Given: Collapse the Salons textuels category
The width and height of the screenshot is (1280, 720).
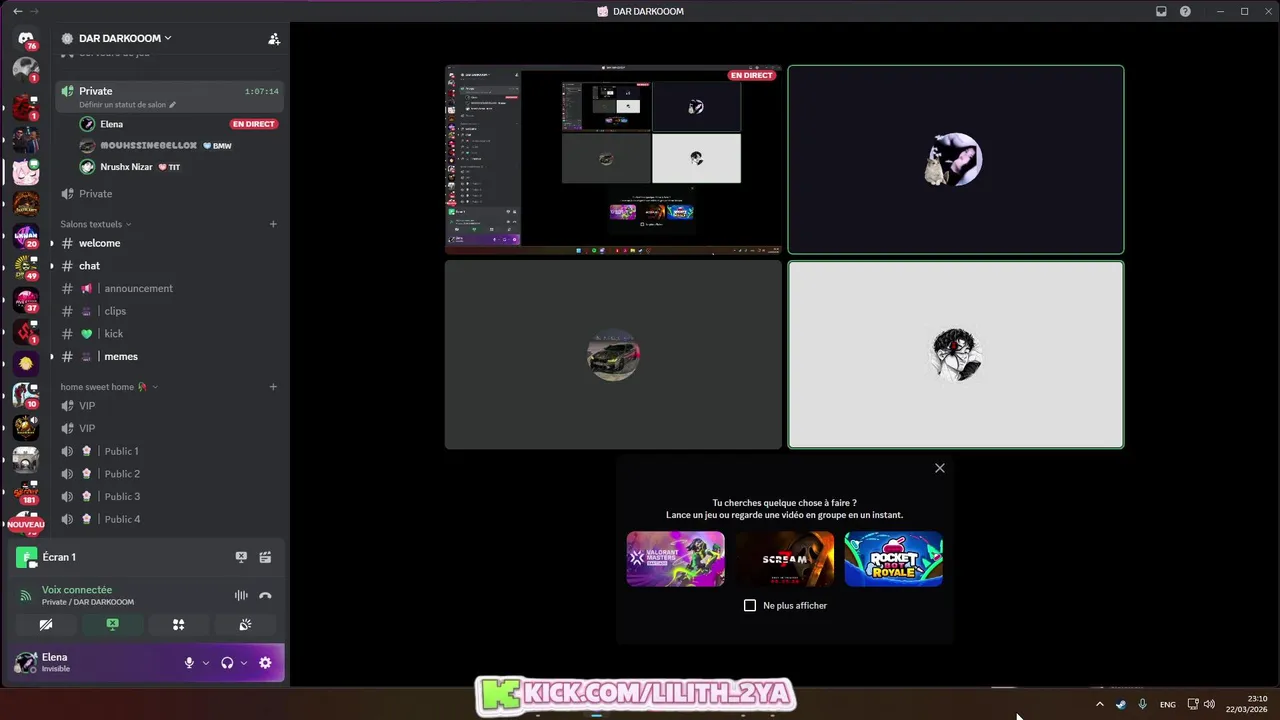Looking at the screenshot, I should (96, 224).
